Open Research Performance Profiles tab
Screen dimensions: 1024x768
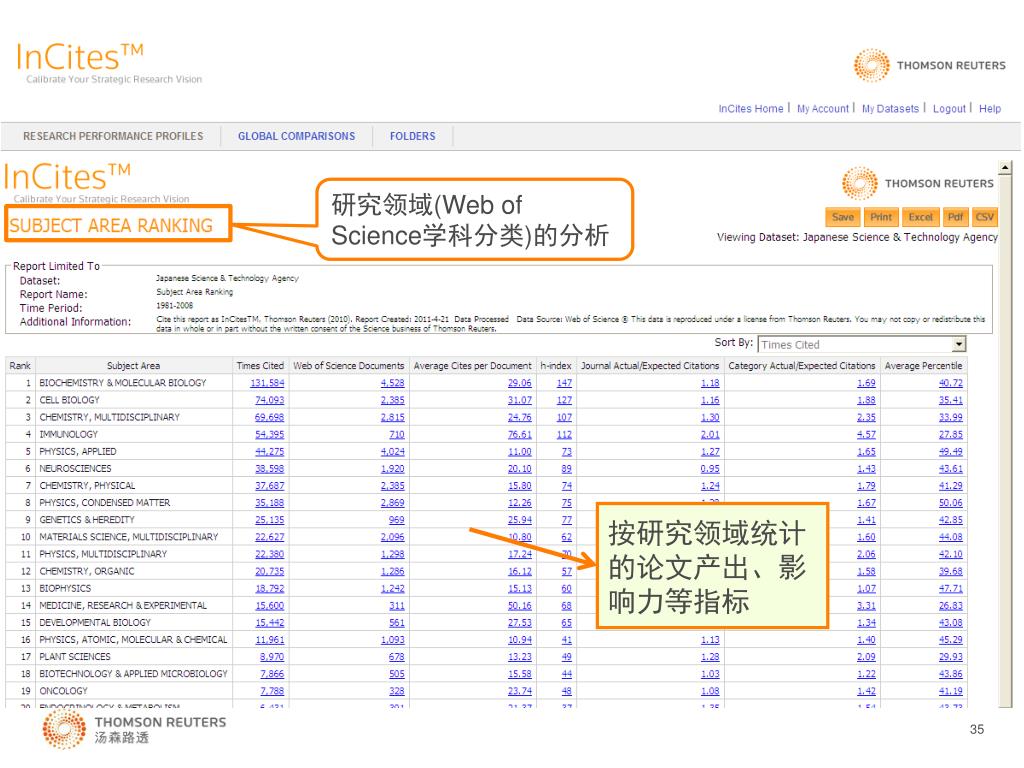pos(113,136)
